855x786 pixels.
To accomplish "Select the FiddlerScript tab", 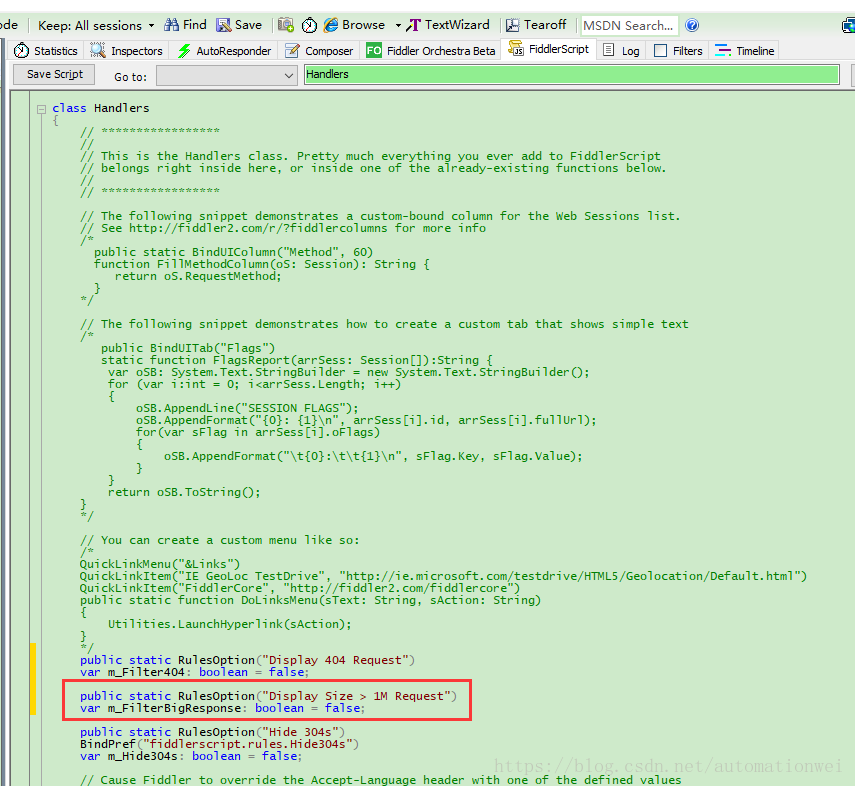I will pos(549,49).
